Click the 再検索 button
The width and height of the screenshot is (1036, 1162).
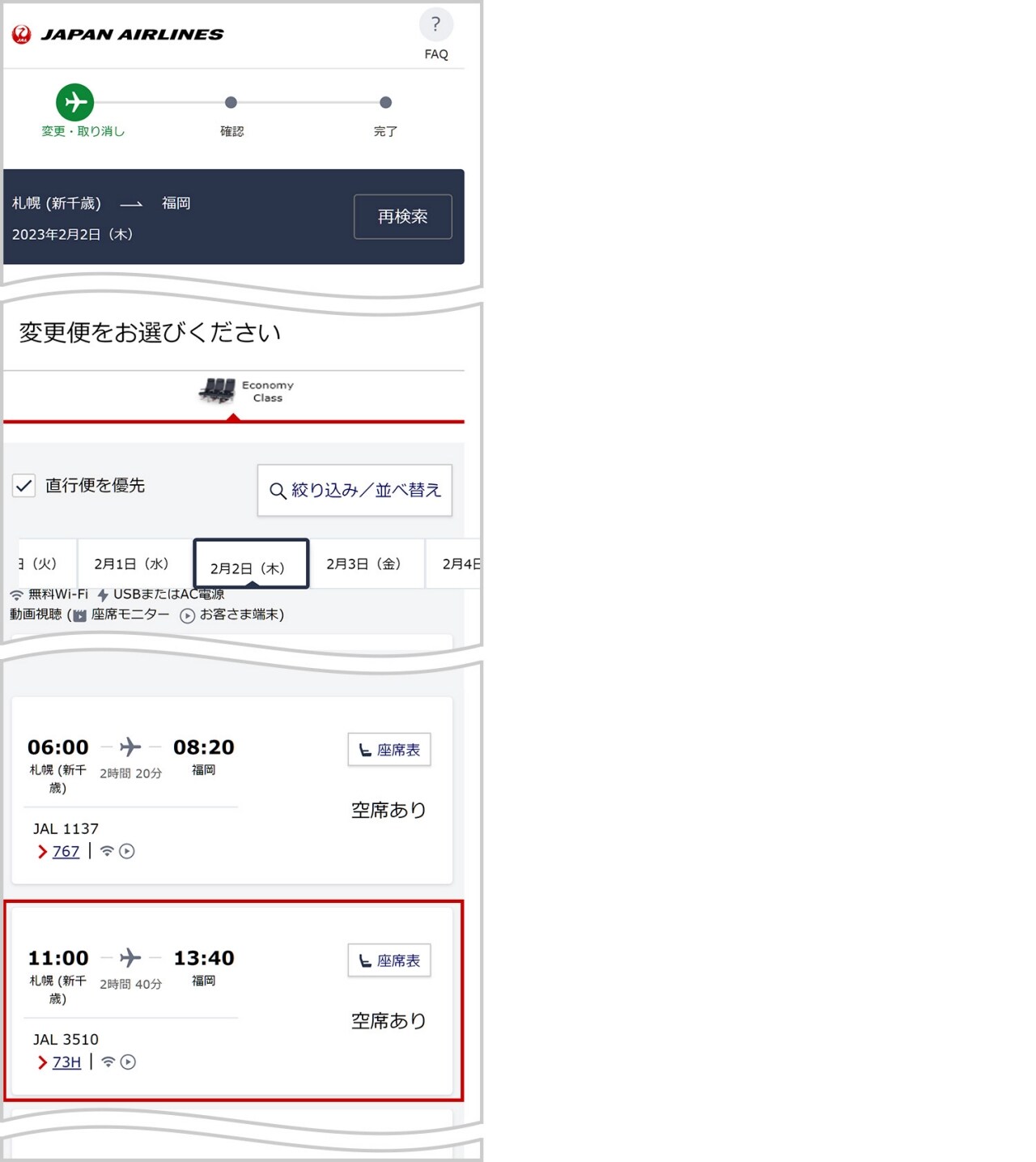tap(402, 216)
